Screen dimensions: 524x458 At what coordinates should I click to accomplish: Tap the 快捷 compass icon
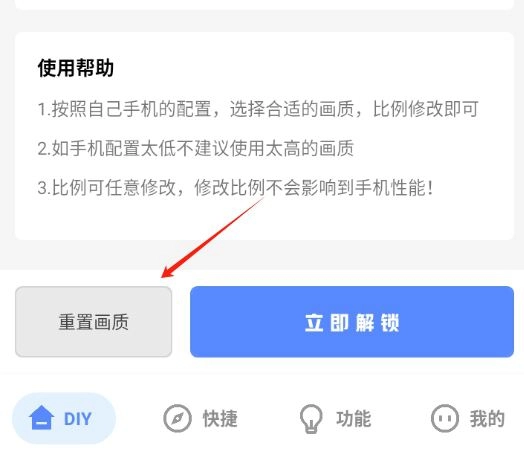[177, 418]
